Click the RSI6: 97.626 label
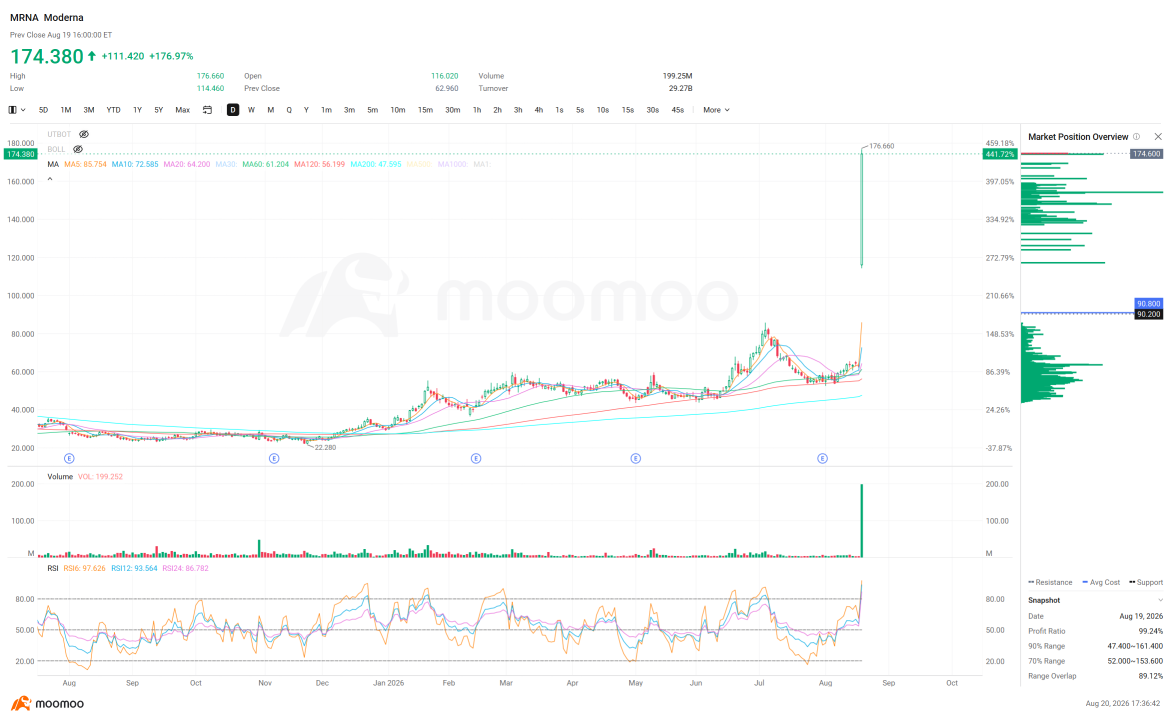Viewport: 1171px width, 720px height. (x=84, y=568)
